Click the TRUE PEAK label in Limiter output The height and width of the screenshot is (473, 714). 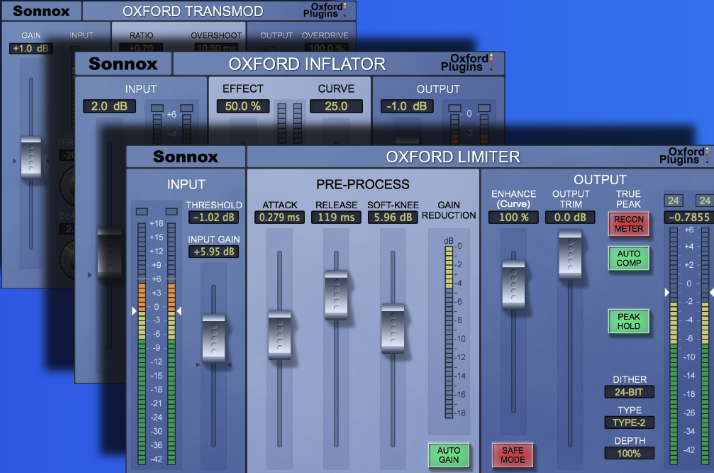click(628, 199)
